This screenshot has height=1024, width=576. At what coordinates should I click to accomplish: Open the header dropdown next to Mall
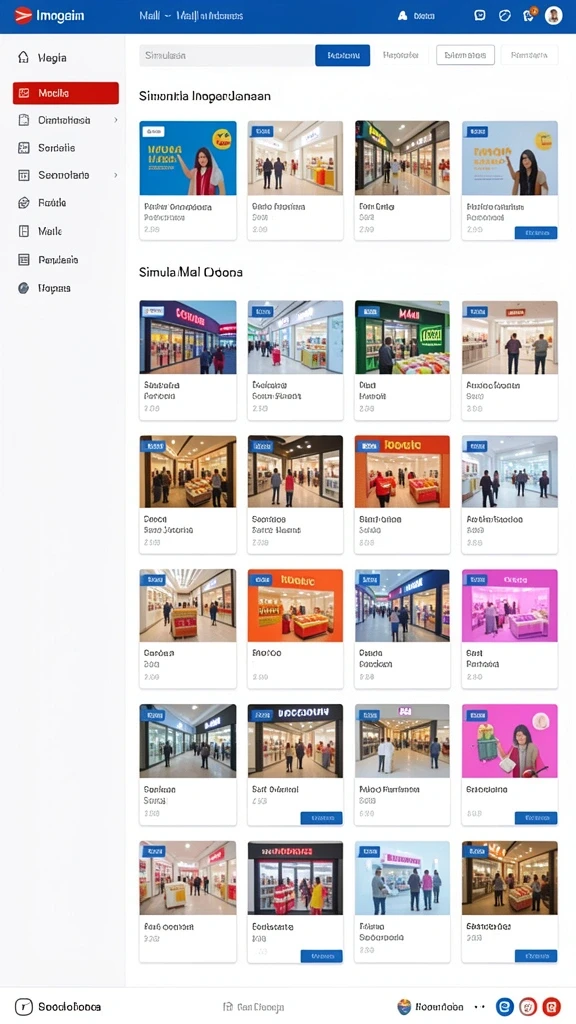(167, 16)
